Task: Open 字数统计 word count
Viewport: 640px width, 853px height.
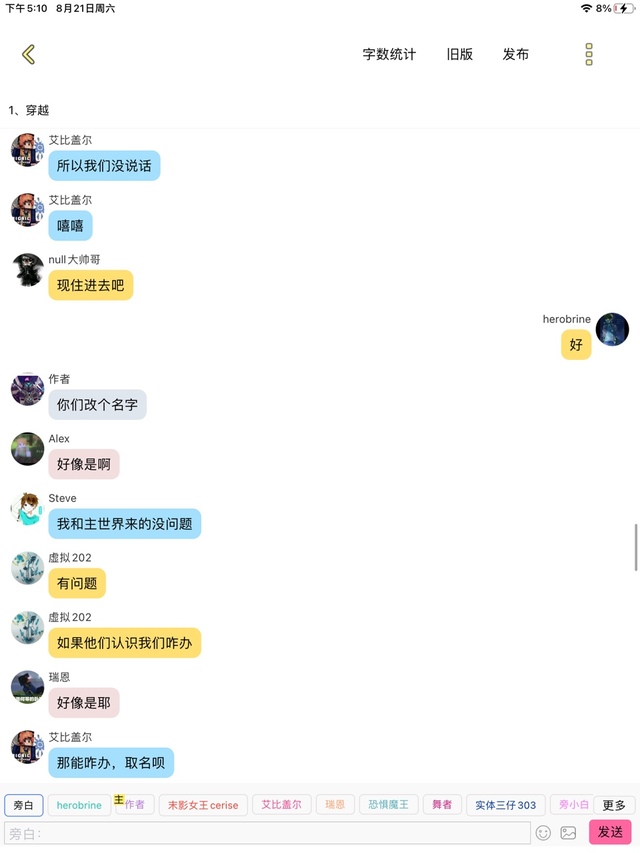Action: coord(389,54)
